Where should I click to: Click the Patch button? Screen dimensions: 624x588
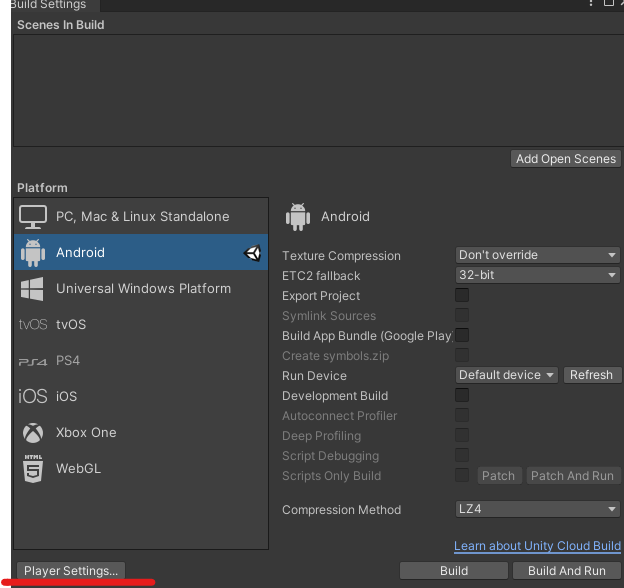point(499,476)
